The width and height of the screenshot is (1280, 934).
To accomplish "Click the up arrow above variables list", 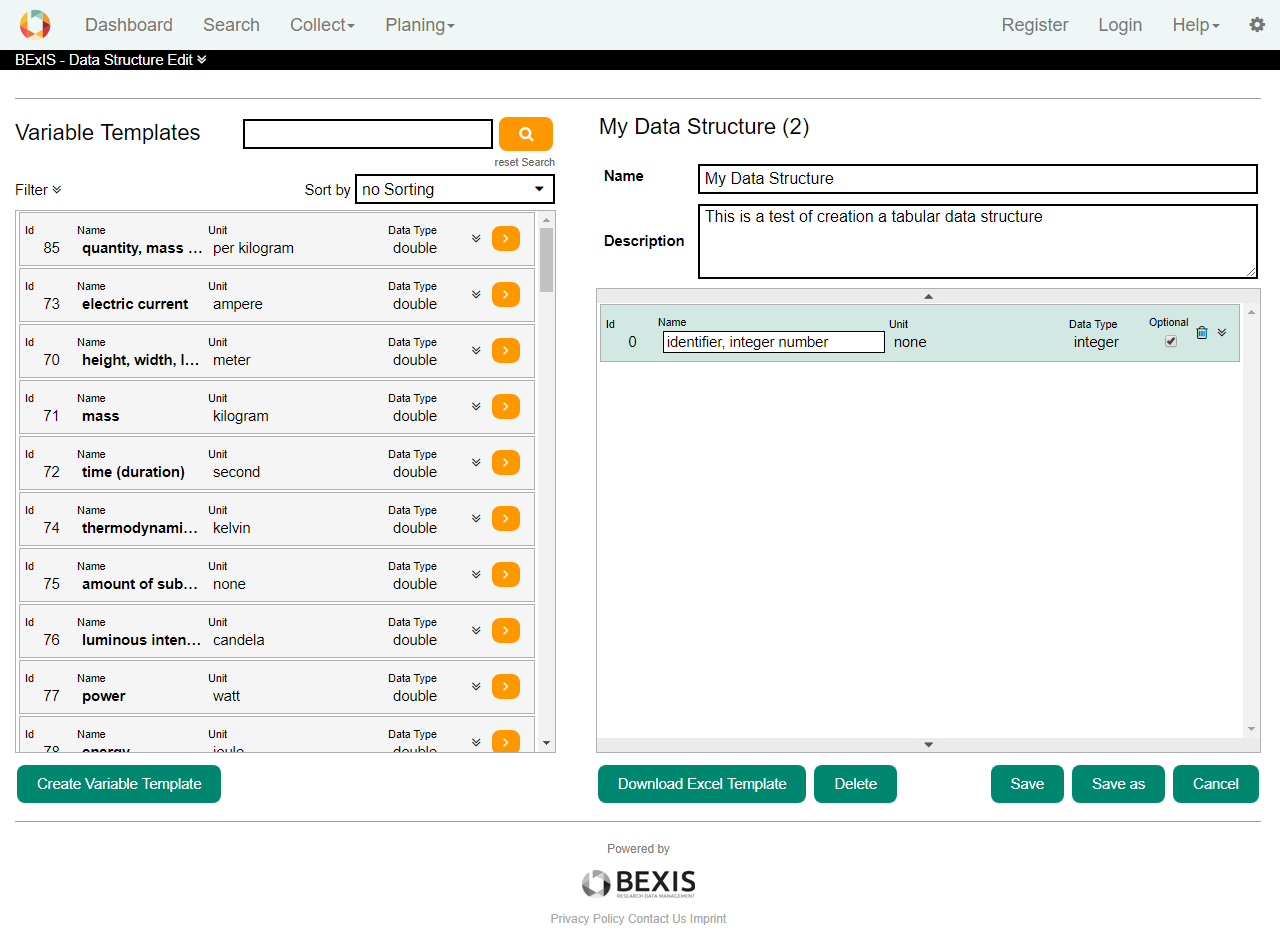I will pos(928,296).
